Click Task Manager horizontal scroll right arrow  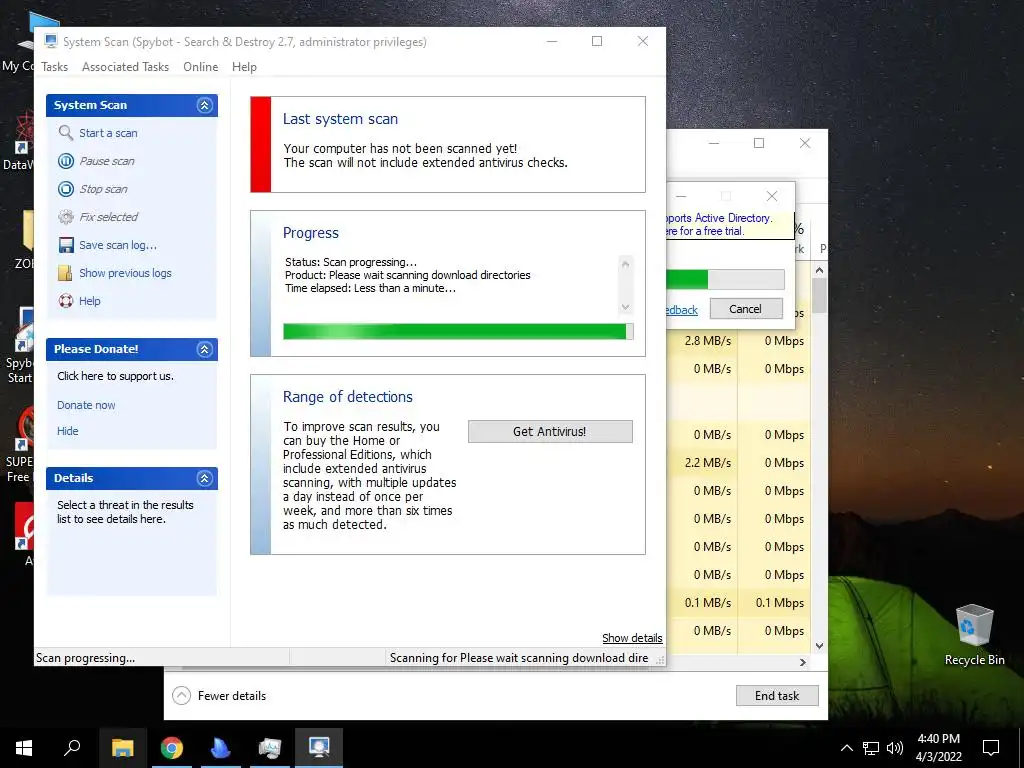click(803, 662)
